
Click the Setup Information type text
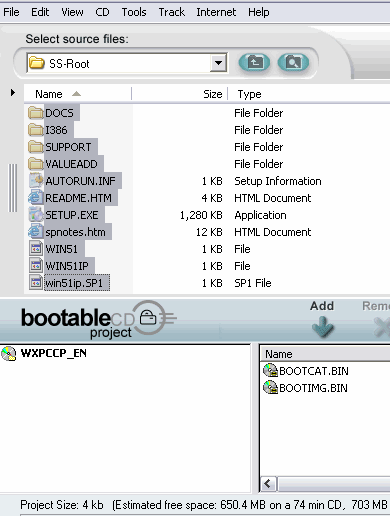(278, 181)
